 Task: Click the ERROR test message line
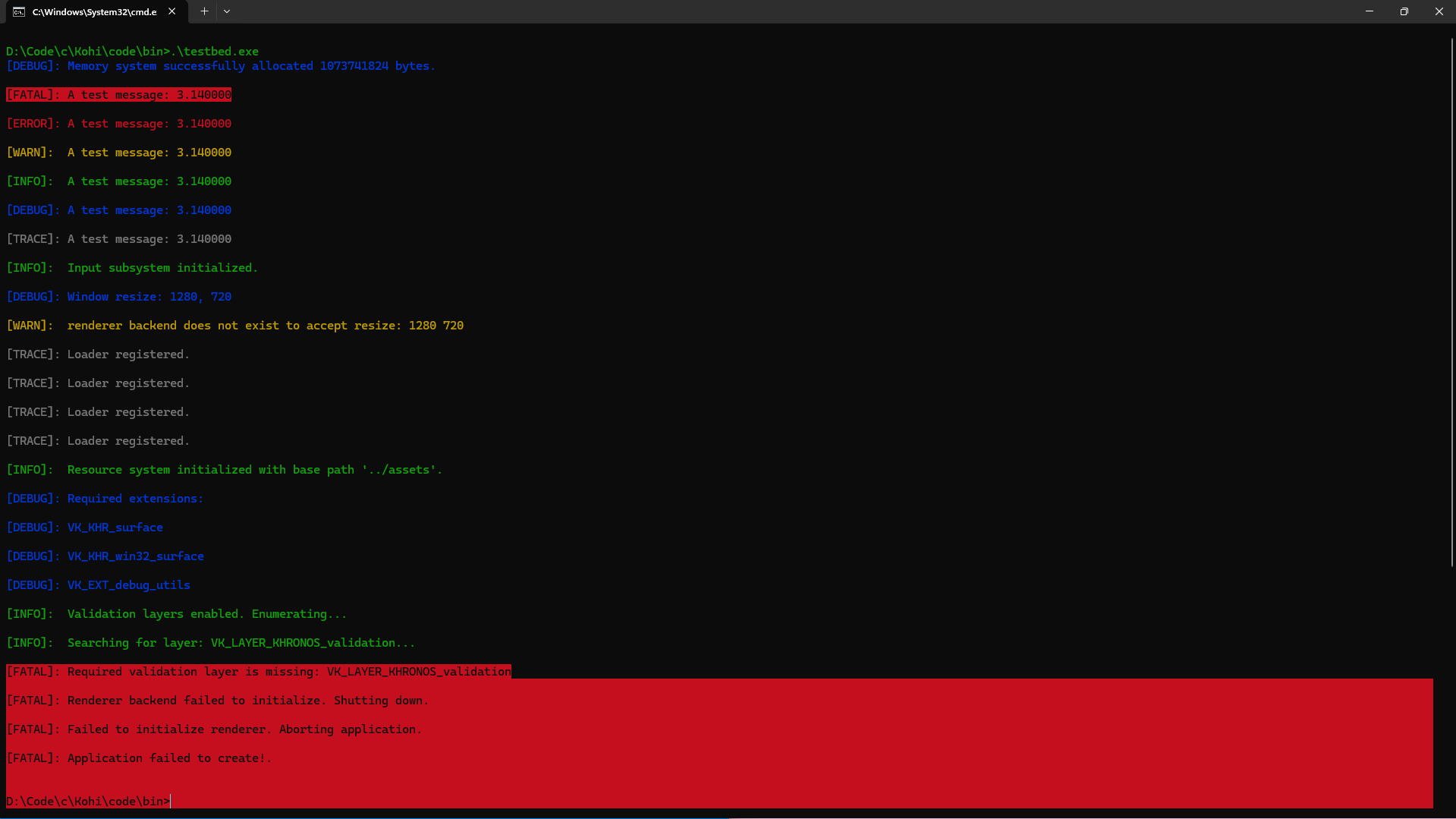[119, 124]
